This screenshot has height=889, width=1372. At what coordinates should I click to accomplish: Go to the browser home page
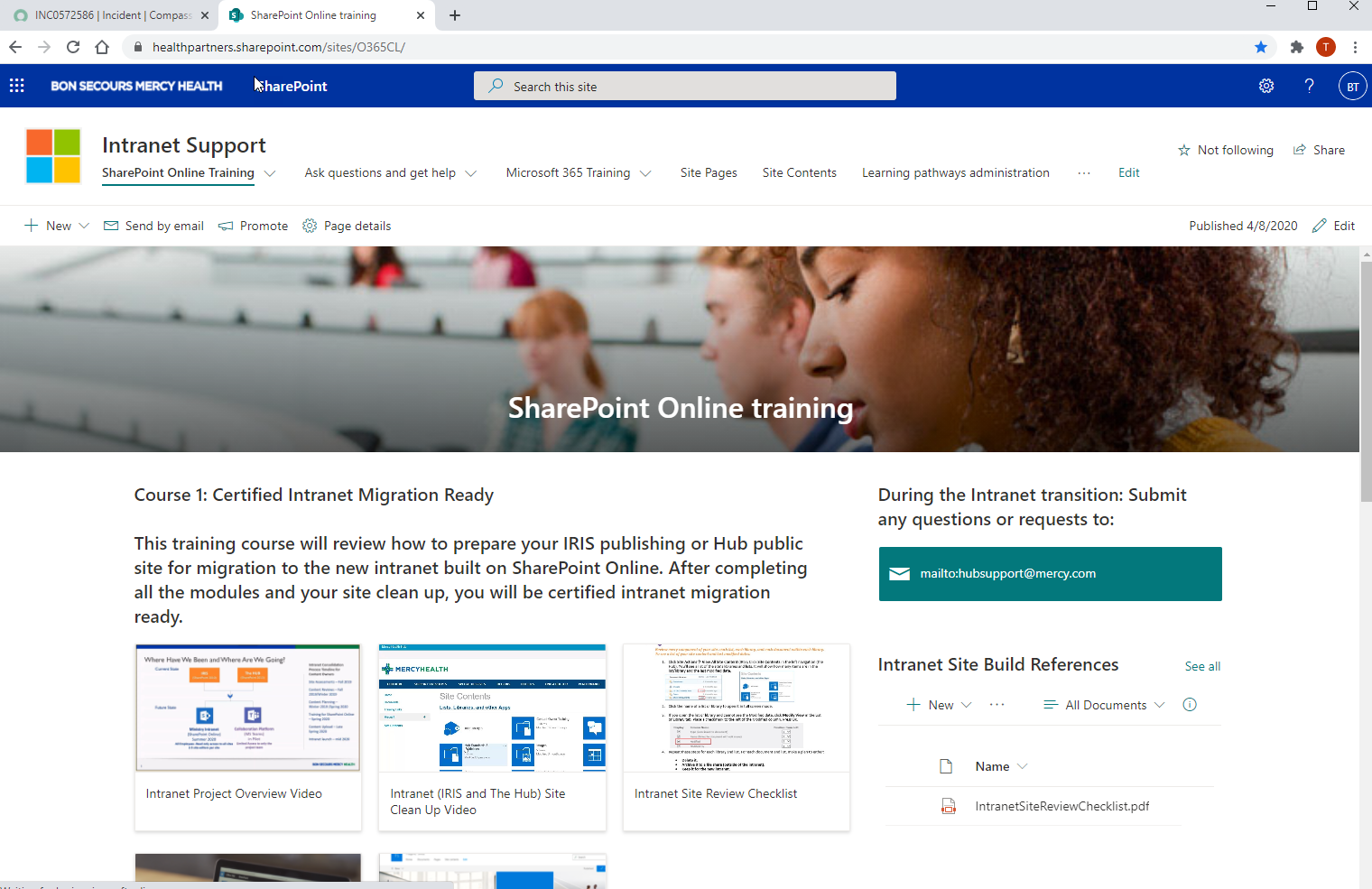(x=102, y=47)
